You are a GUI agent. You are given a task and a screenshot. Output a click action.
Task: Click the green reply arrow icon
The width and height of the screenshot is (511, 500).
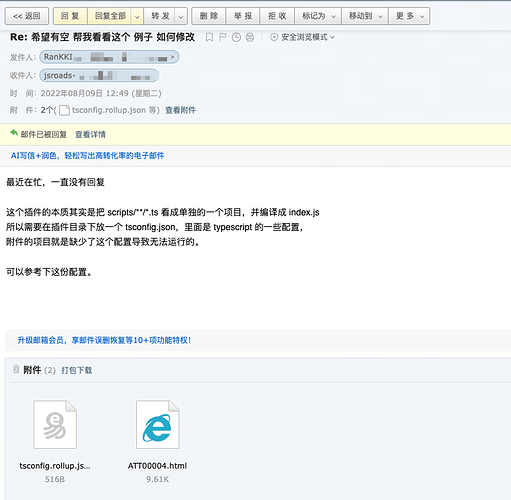click(x=14, y=133)
